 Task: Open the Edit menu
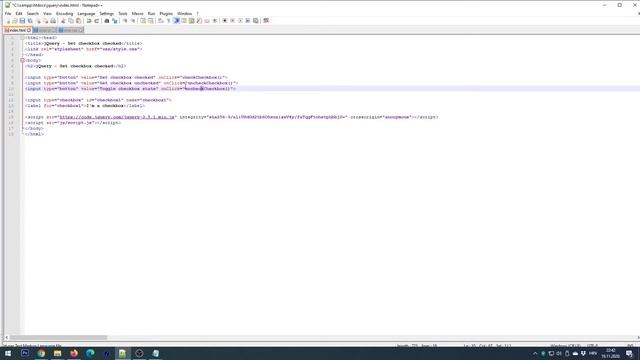19,13
